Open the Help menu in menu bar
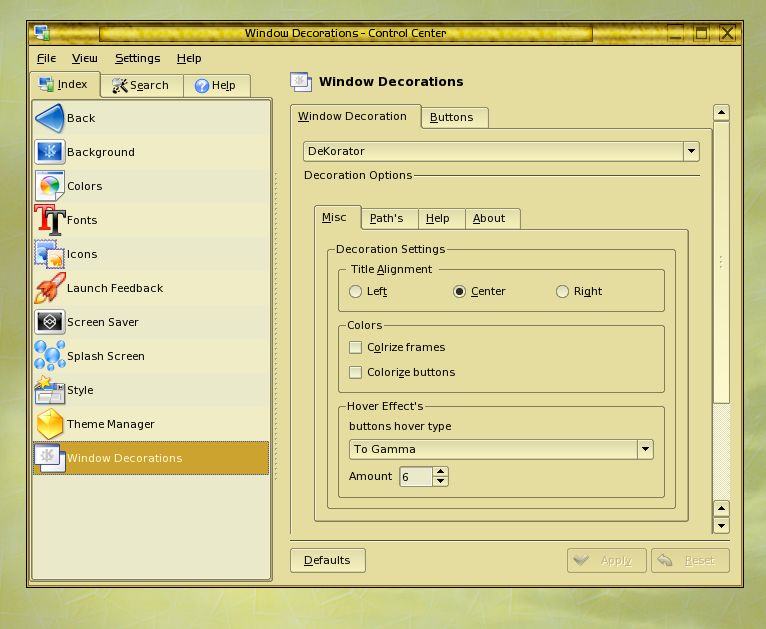Screen dimensions: 766x629 (189, 59)
